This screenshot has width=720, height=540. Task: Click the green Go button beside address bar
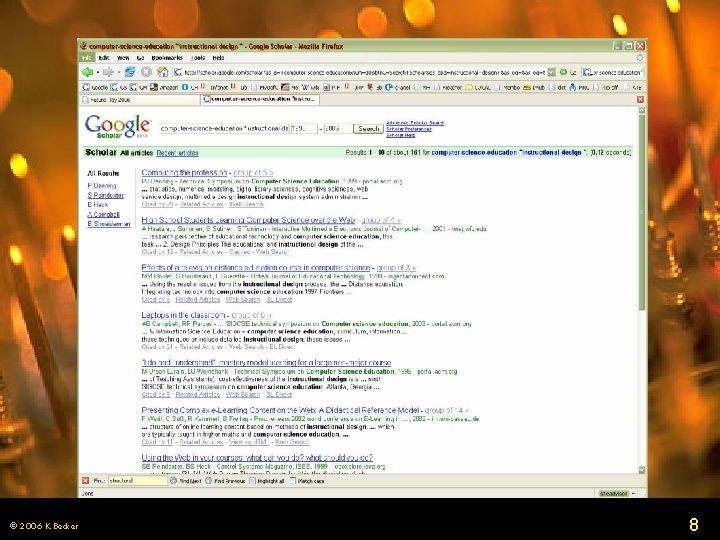point(563,72)
